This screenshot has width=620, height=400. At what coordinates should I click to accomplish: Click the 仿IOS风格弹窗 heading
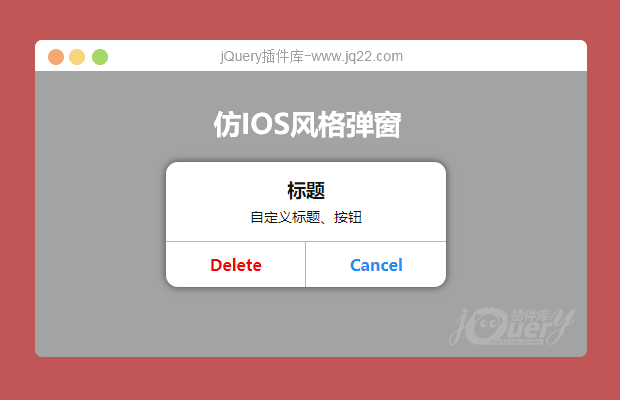coord(308,125)
